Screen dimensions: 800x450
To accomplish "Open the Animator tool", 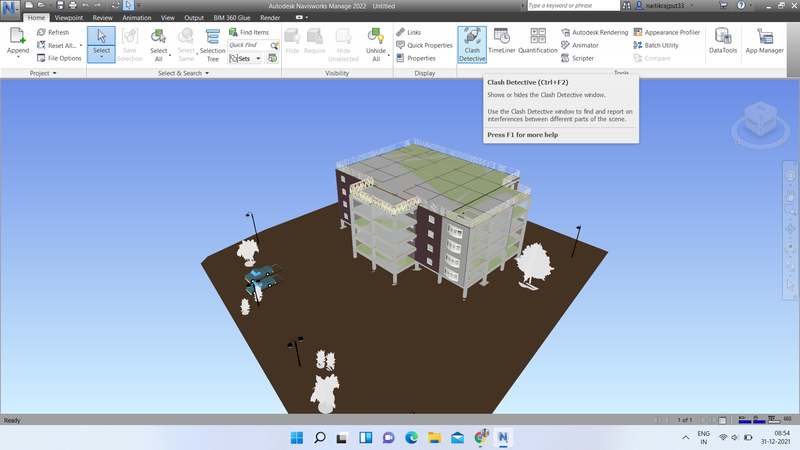I will pyautogui.click(x=580, y=45).
